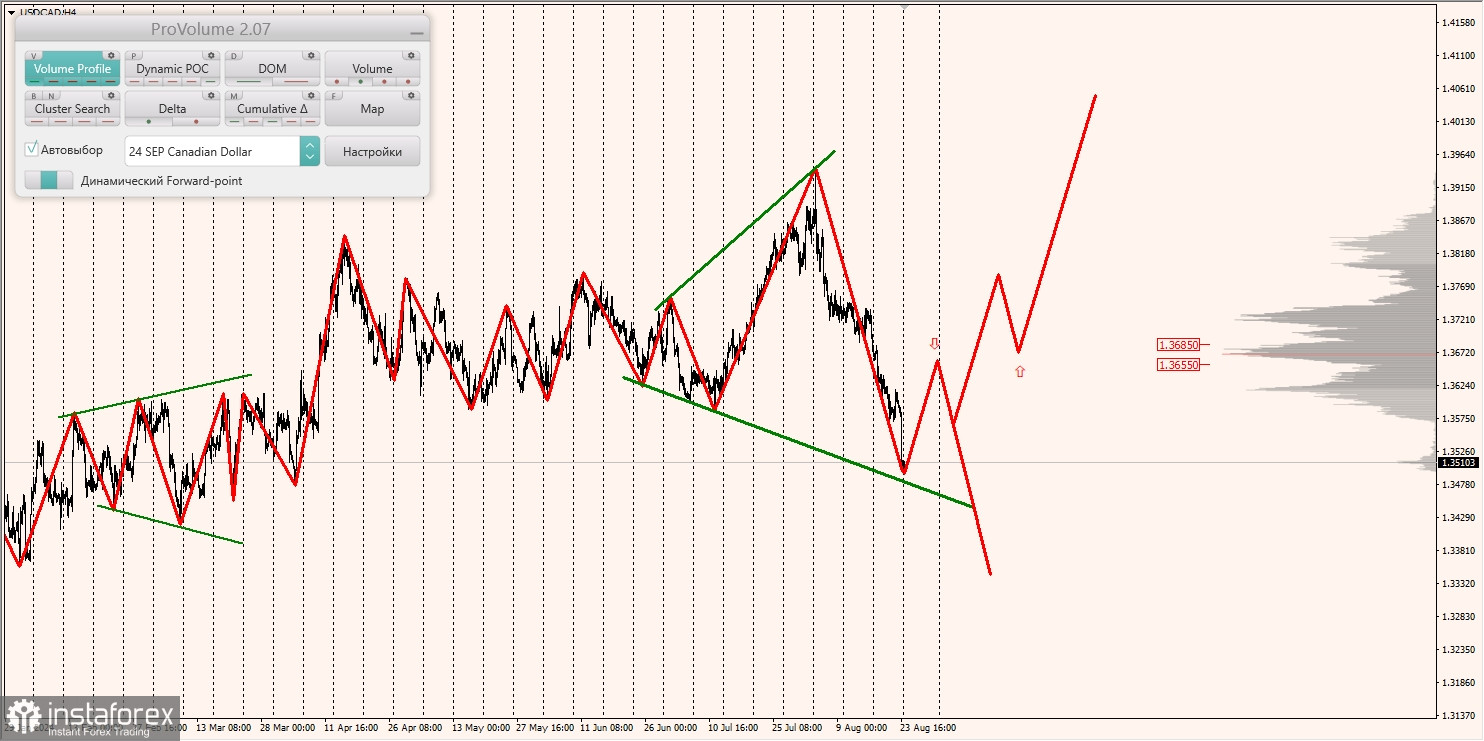Click 1.34290 on the price axis
The height and width of the screenshot is (741, 1484).
(1458, 518)
